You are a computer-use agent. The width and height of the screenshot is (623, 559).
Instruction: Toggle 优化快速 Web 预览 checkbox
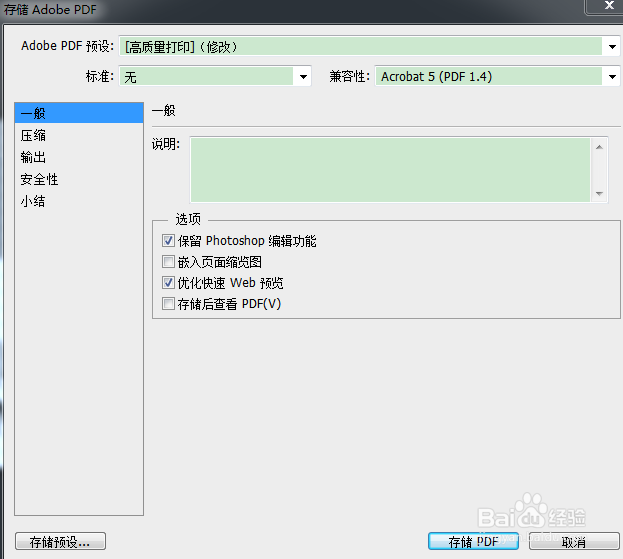[x=168, y=283]
